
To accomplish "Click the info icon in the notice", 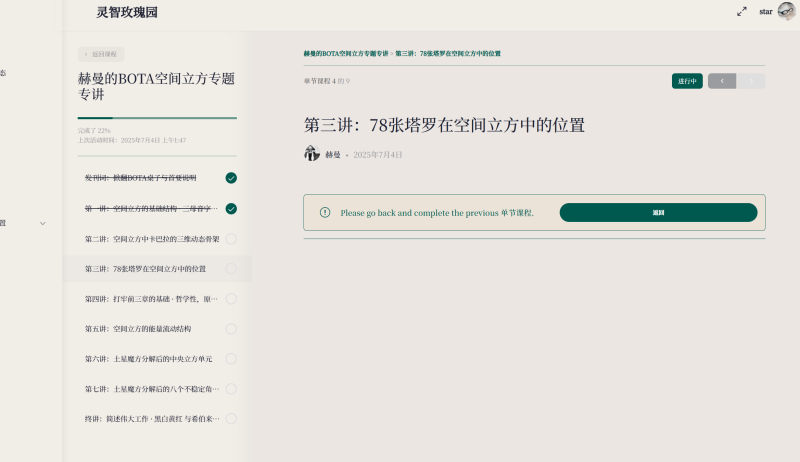I will point(325,213).
